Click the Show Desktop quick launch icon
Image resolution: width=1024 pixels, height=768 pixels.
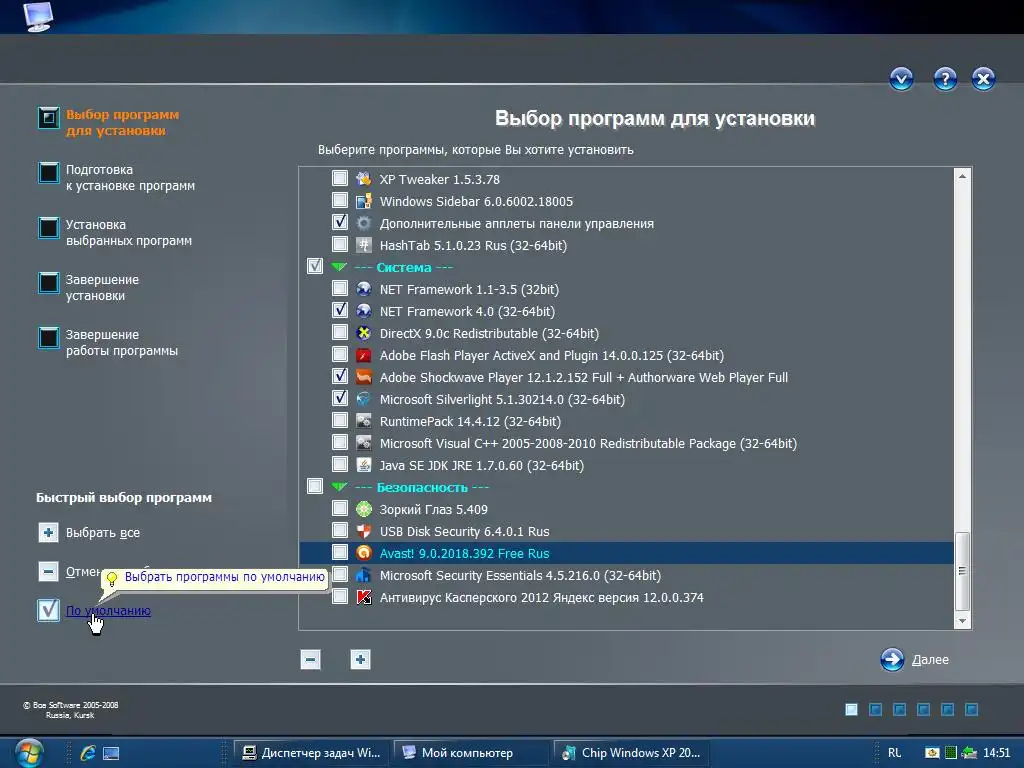click(111, 753)
